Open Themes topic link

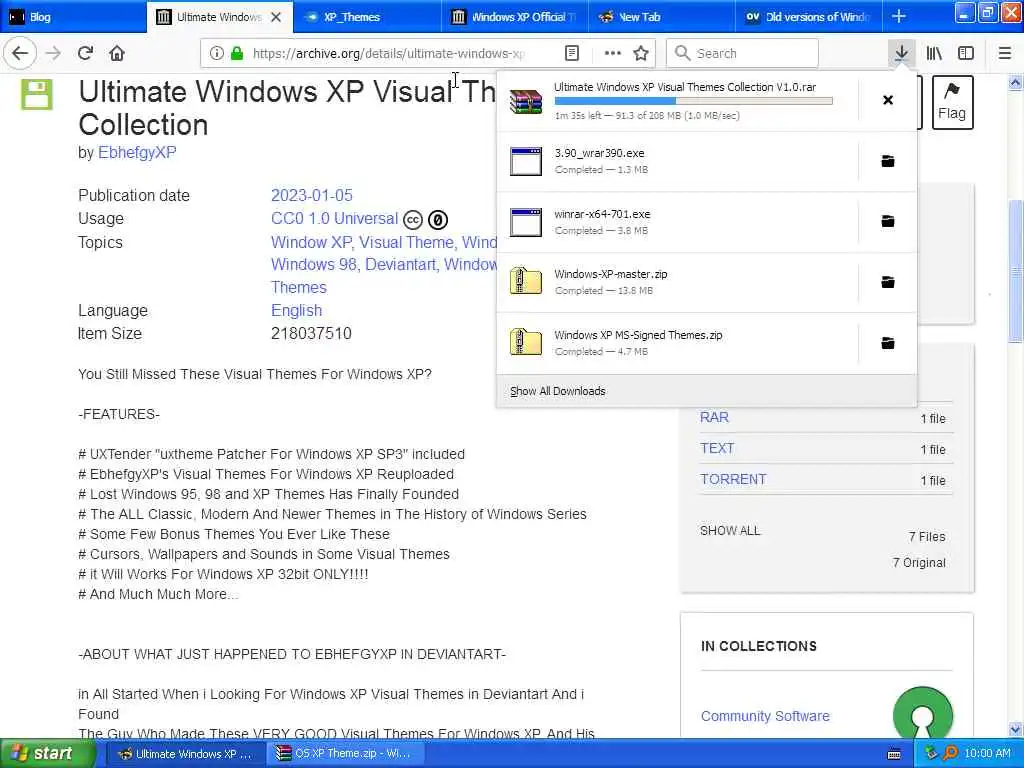(x=298, y=287)
